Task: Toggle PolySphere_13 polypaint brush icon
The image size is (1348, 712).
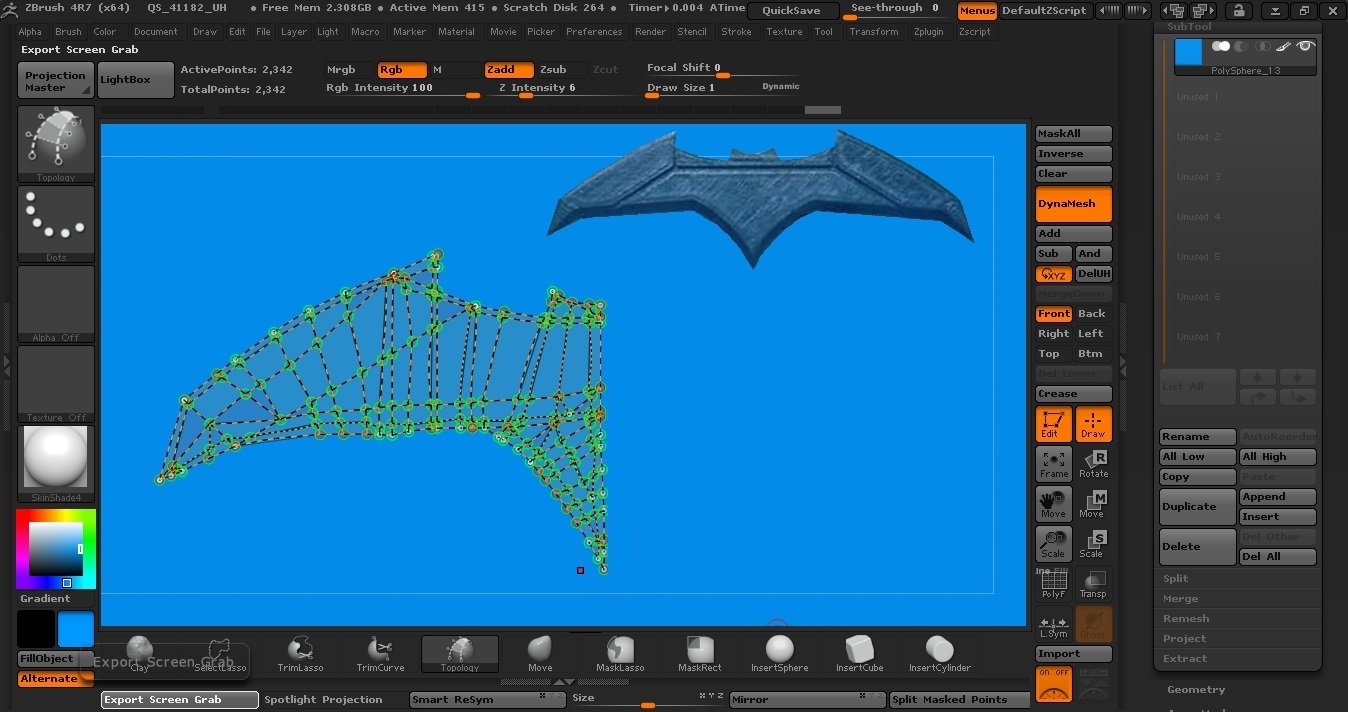Action: 1285,46
